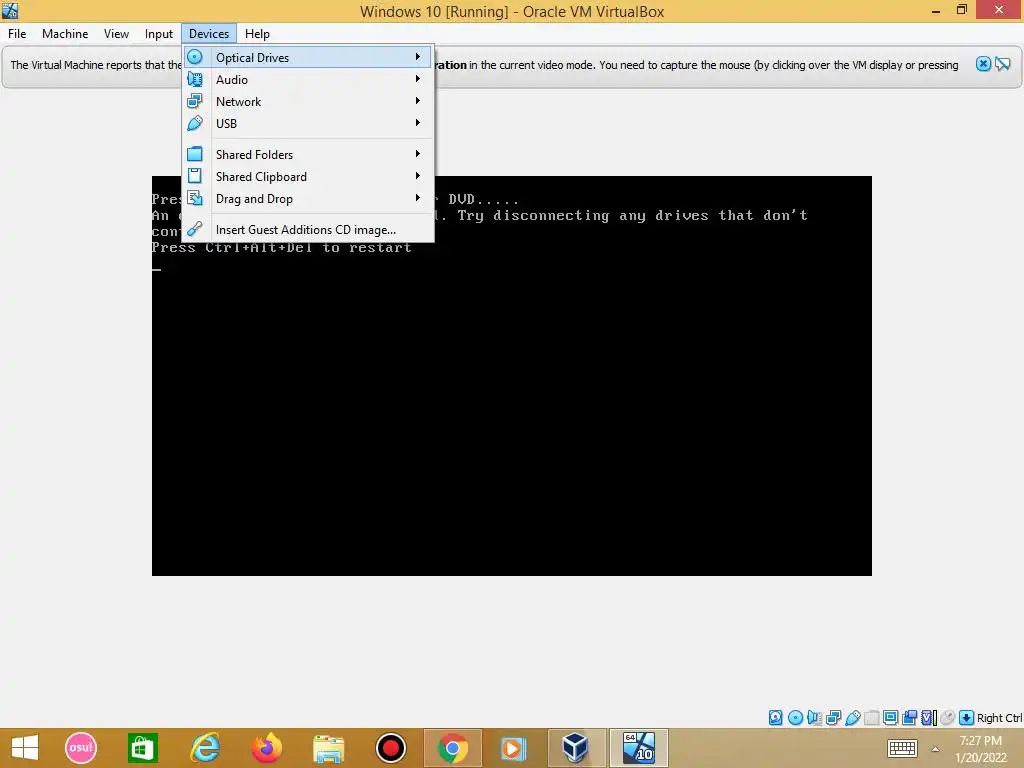Close the open Devices menu
The image size is (1024, 768).
coord(209,33)
